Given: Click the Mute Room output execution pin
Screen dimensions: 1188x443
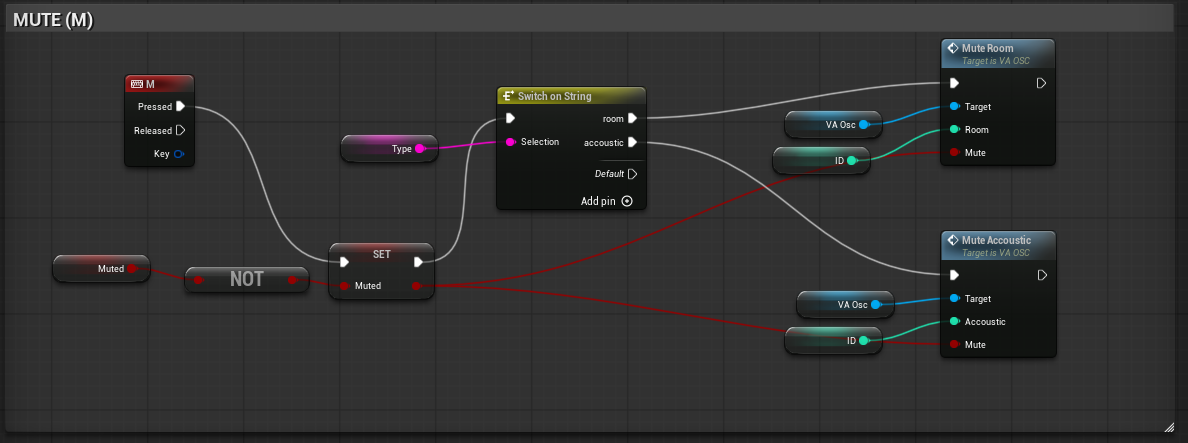Looking at the screenshot, I should (1042, 83).
